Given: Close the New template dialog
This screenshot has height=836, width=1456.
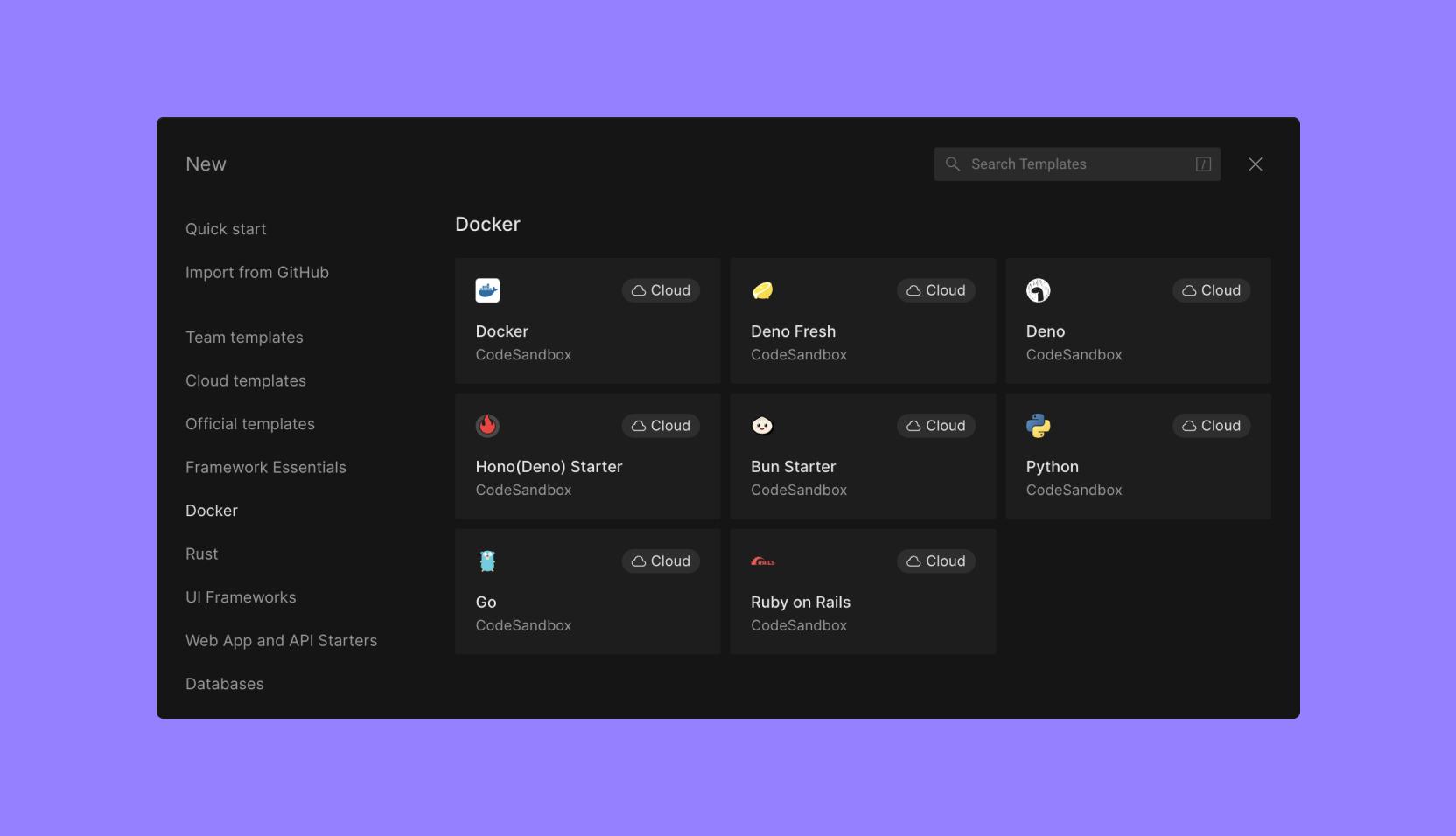Looking at the screenshot, I should coord(1255,164).
